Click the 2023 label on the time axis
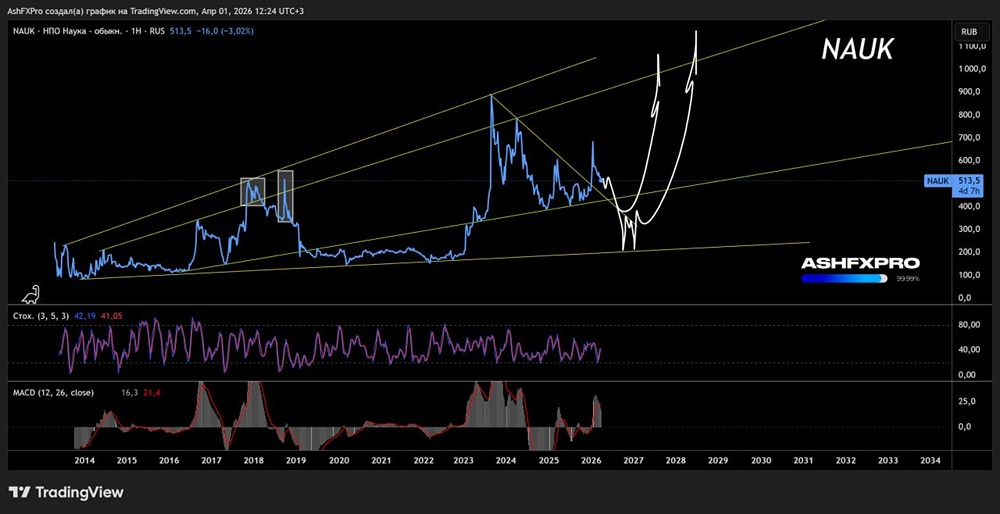Image resolution: width=1000 pixels, height=514 pixels. pyautogui.click(x=464, y=460)
